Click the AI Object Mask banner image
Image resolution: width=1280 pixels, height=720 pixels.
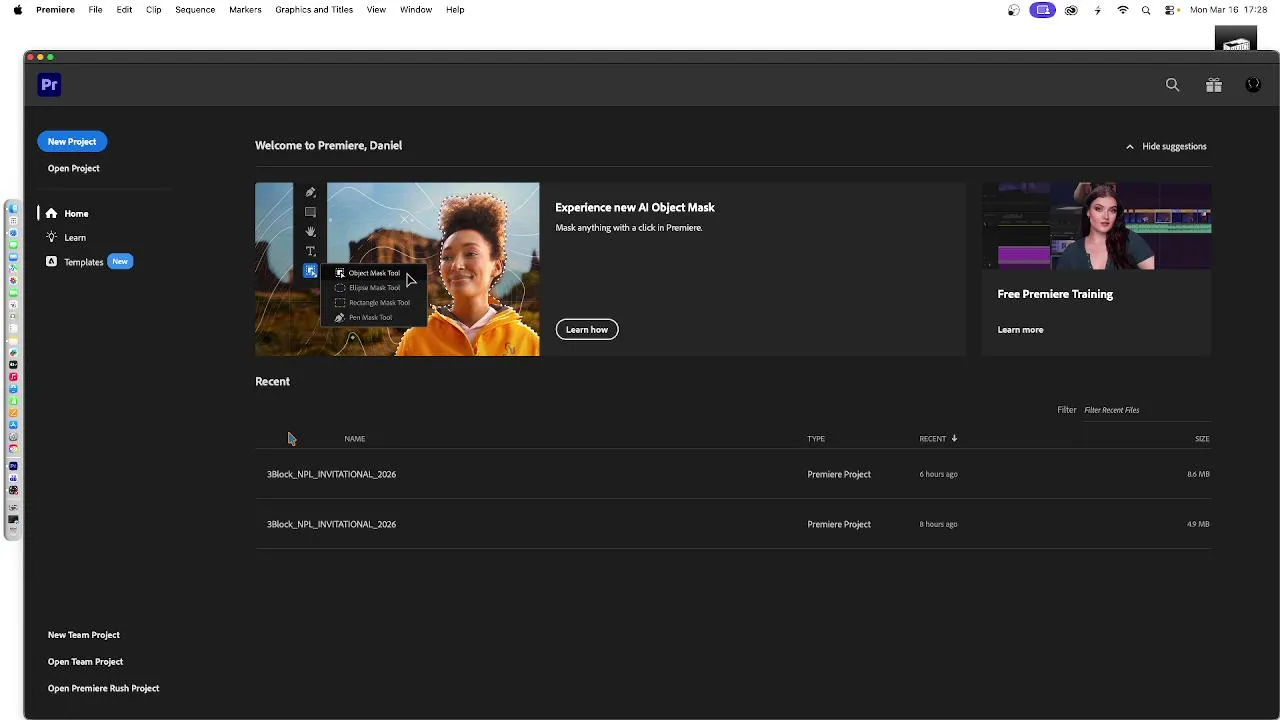(x=397, y=269)
